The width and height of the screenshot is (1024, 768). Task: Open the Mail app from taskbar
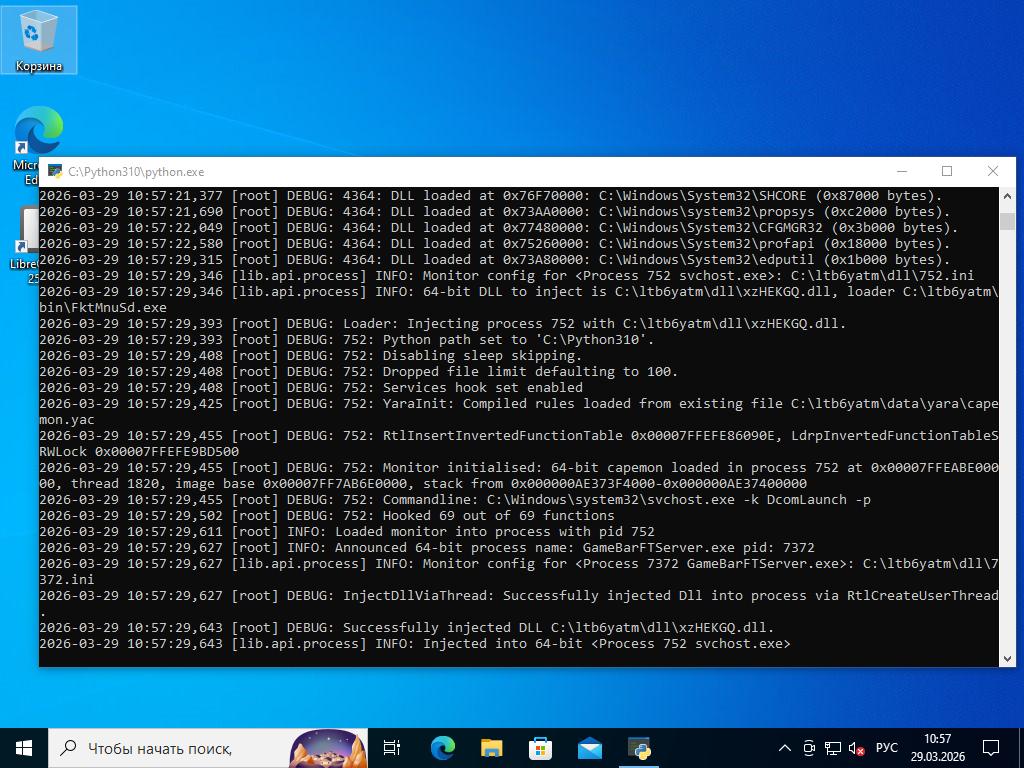coord(590,748)
